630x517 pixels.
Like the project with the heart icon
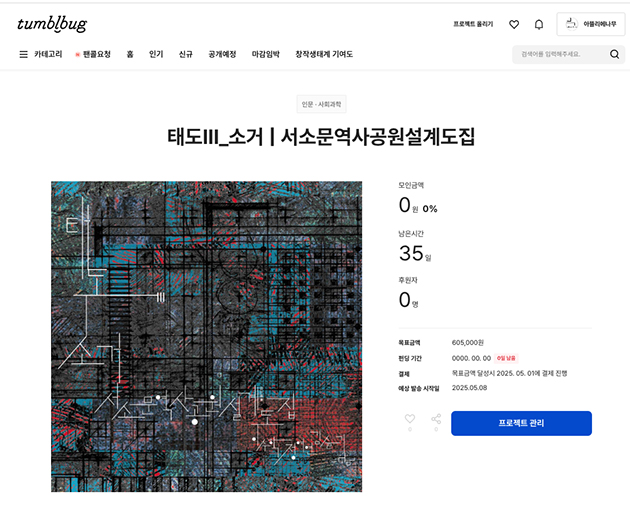point(410,419)
